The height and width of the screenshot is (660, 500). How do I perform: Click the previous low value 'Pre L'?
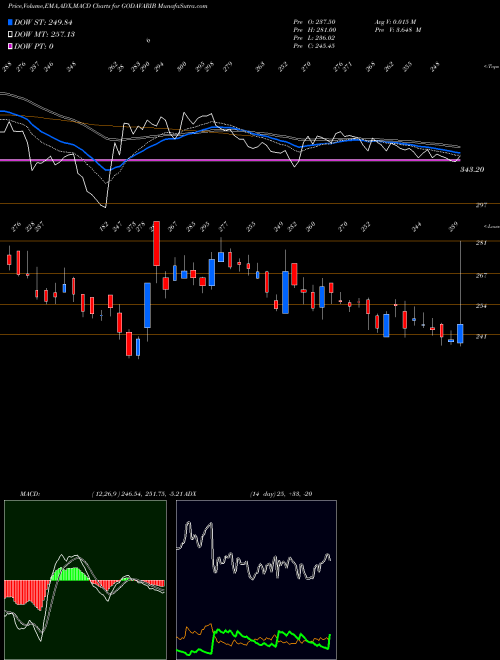(x=314, y=38)
